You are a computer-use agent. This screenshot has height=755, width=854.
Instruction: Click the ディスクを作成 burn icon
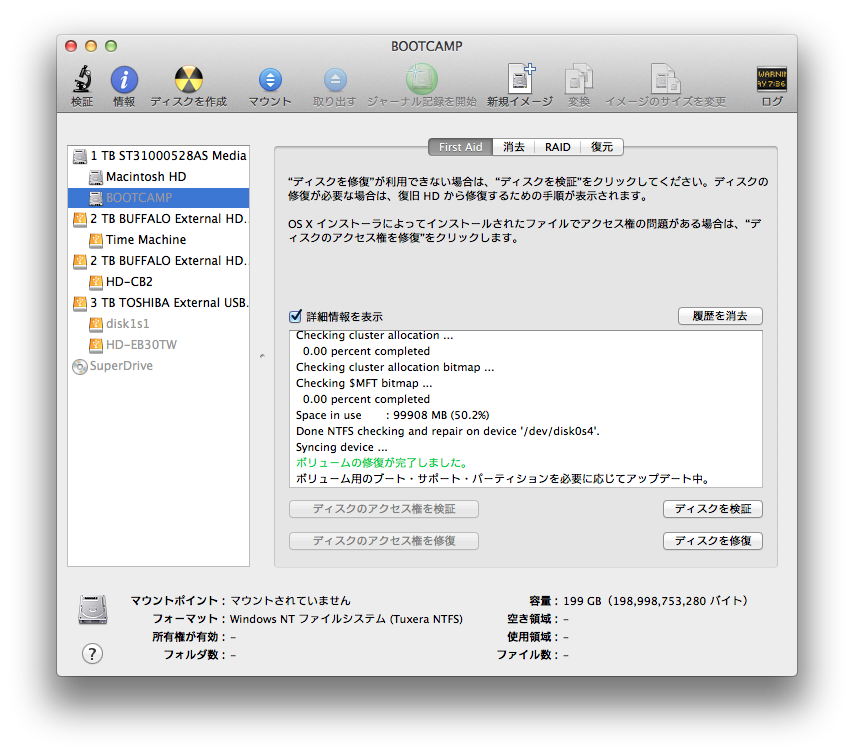click(188, 80)
